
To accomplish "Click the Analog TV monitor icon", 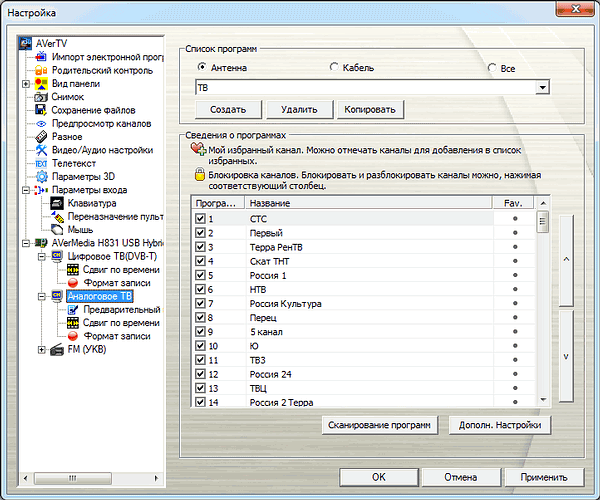I will tap(57, 296).
